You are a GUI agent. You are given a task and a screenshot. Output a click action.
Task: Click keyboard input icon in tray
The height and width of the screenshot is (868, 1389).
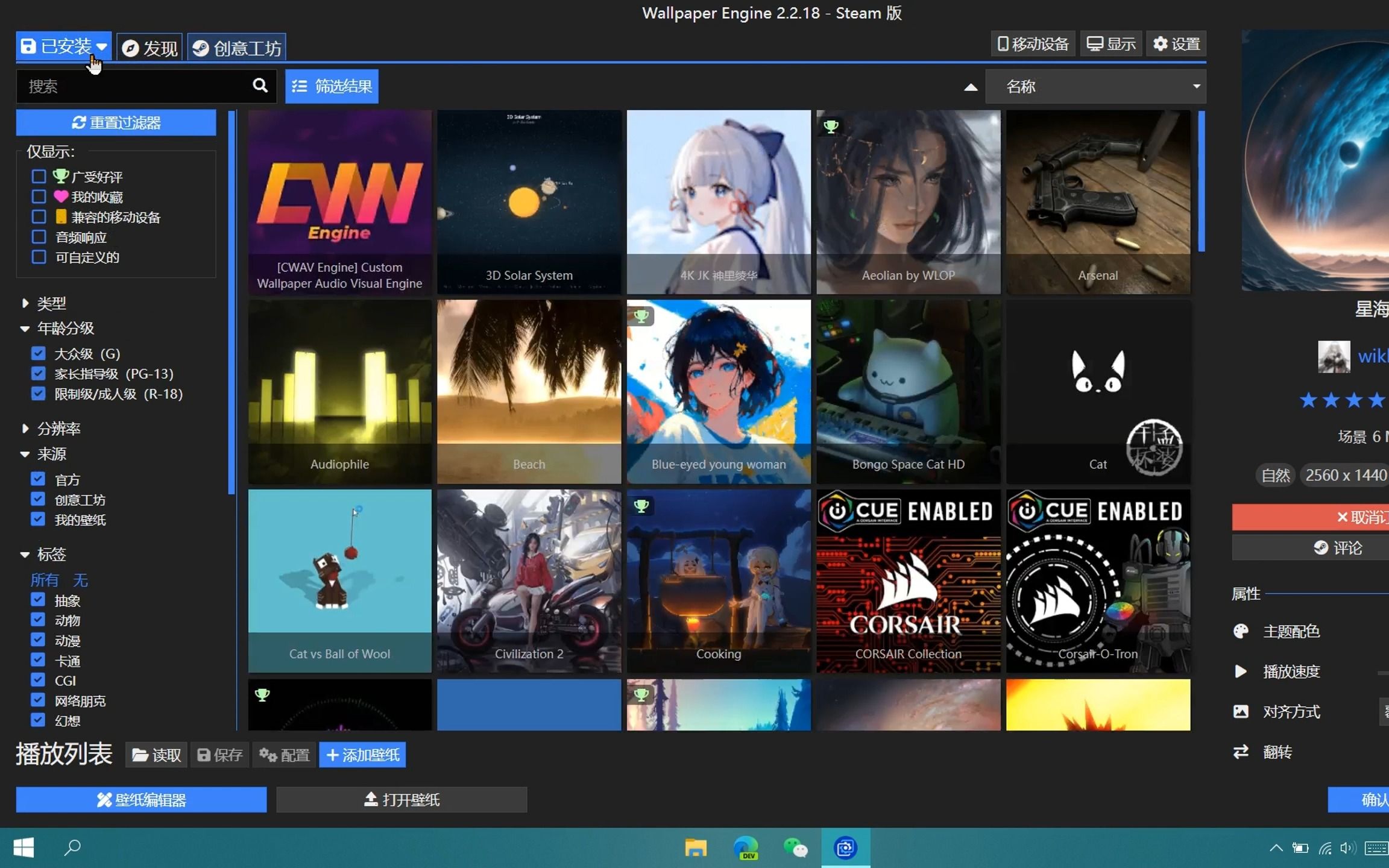pos(1376,848)
